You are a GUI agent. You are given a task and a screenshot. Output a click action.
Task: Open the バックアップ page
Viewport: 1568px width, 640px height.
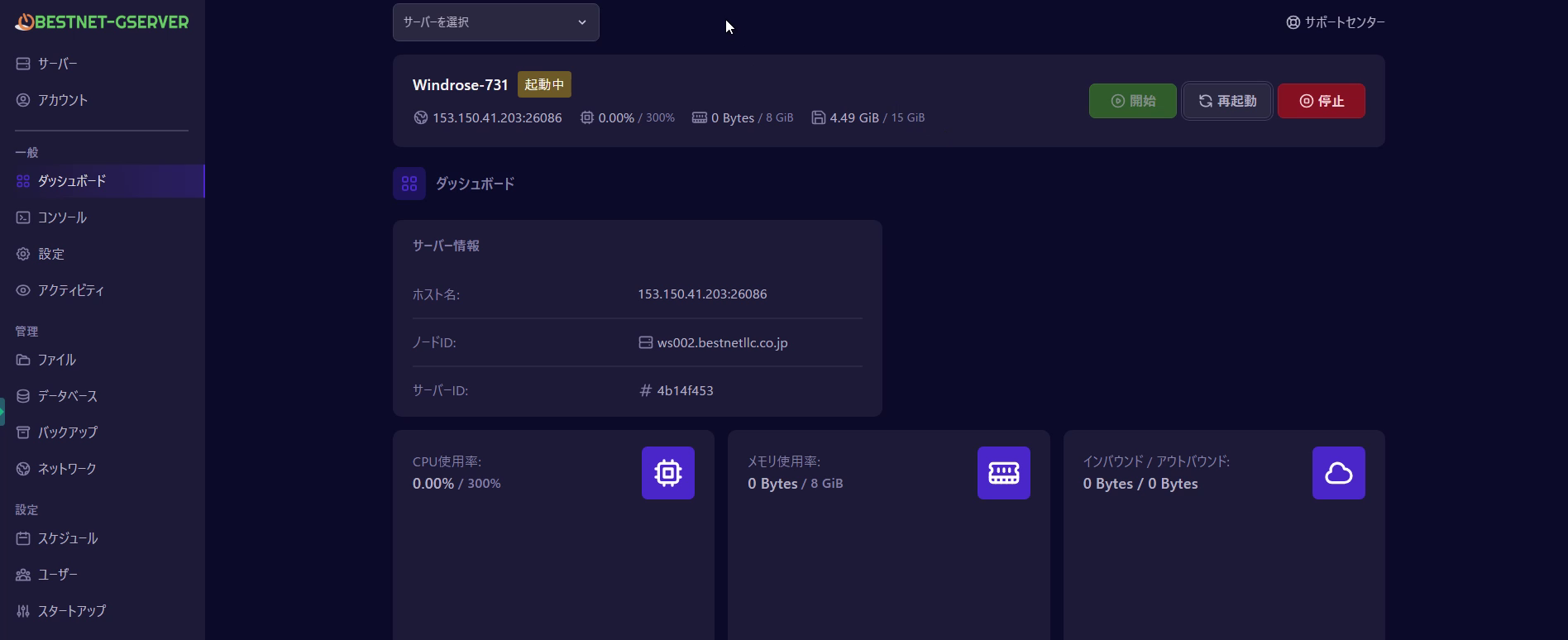(x=67, y=432)
